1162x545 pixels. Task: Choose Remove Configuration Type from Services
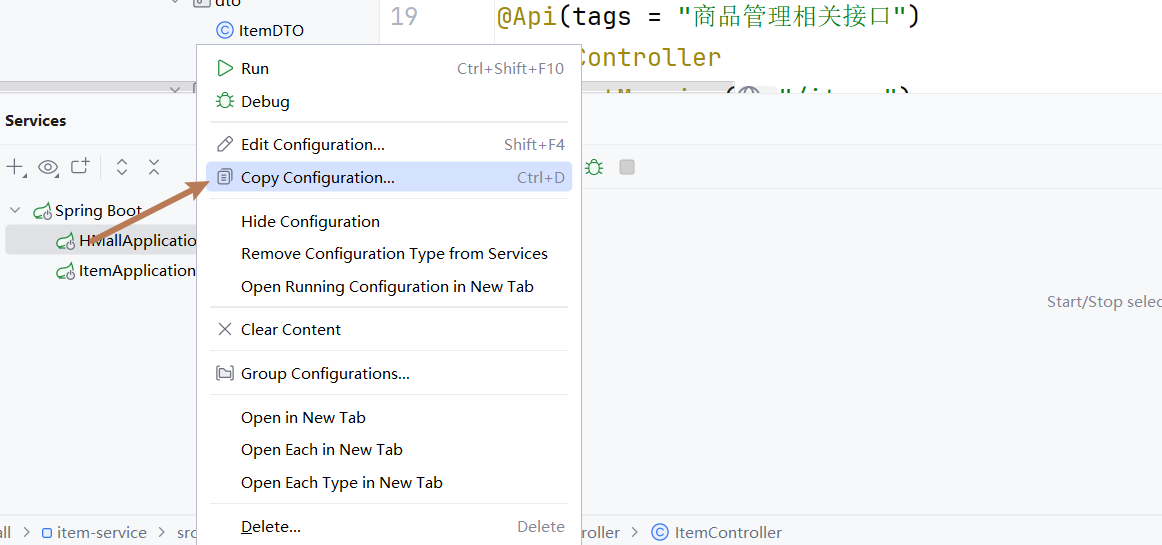tap(394, 254)
